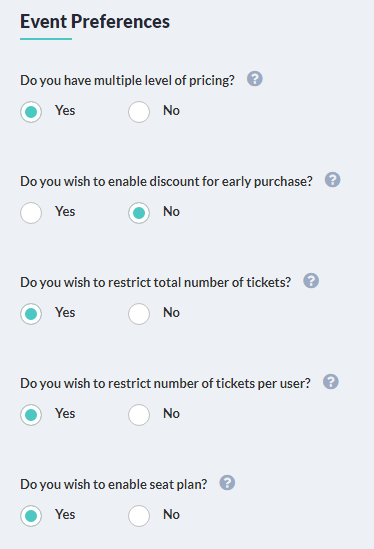This screenshot has height=549, width=374.
Task: Click the multiple level of pricing question text
Action: [x=127, y=81]
